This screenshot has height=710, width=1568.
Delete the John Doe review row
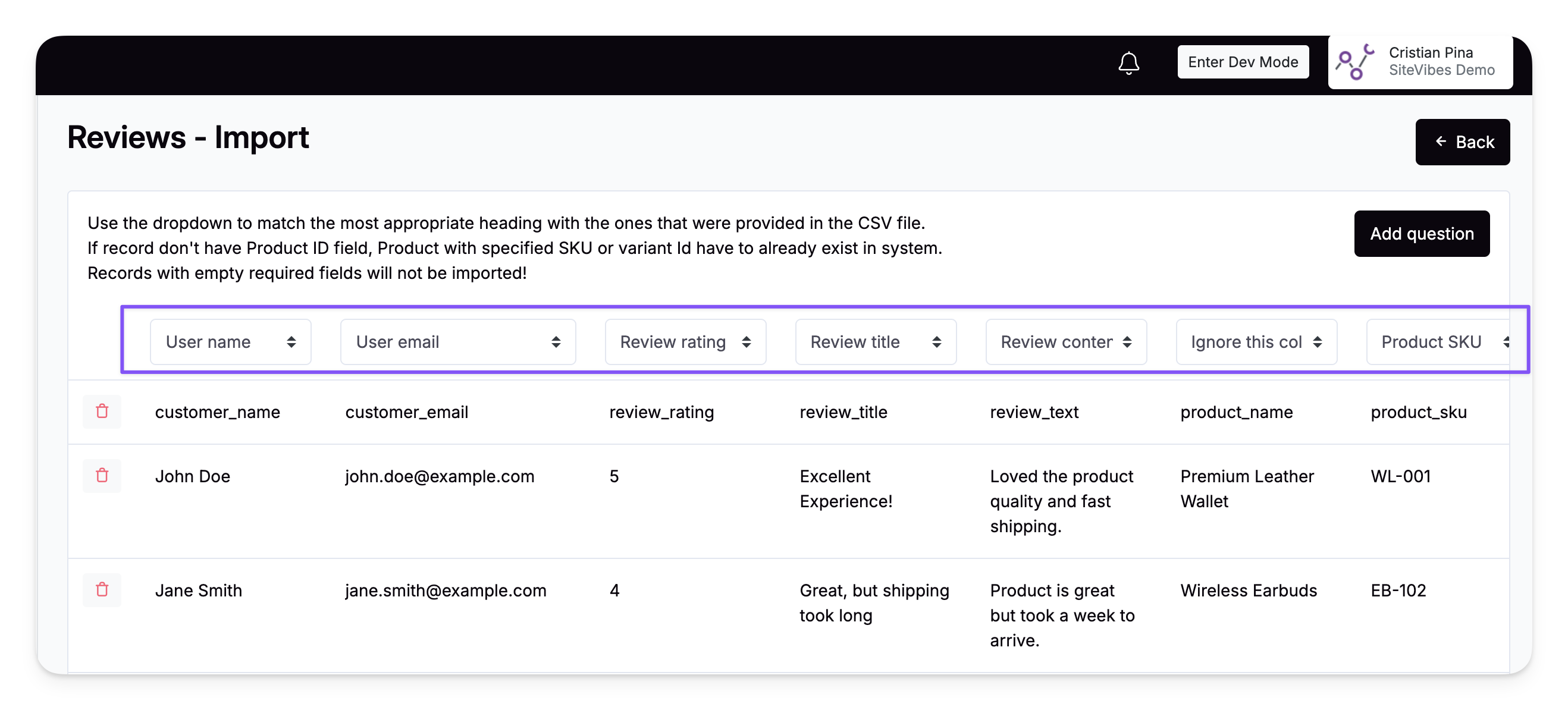coord(102,475)
